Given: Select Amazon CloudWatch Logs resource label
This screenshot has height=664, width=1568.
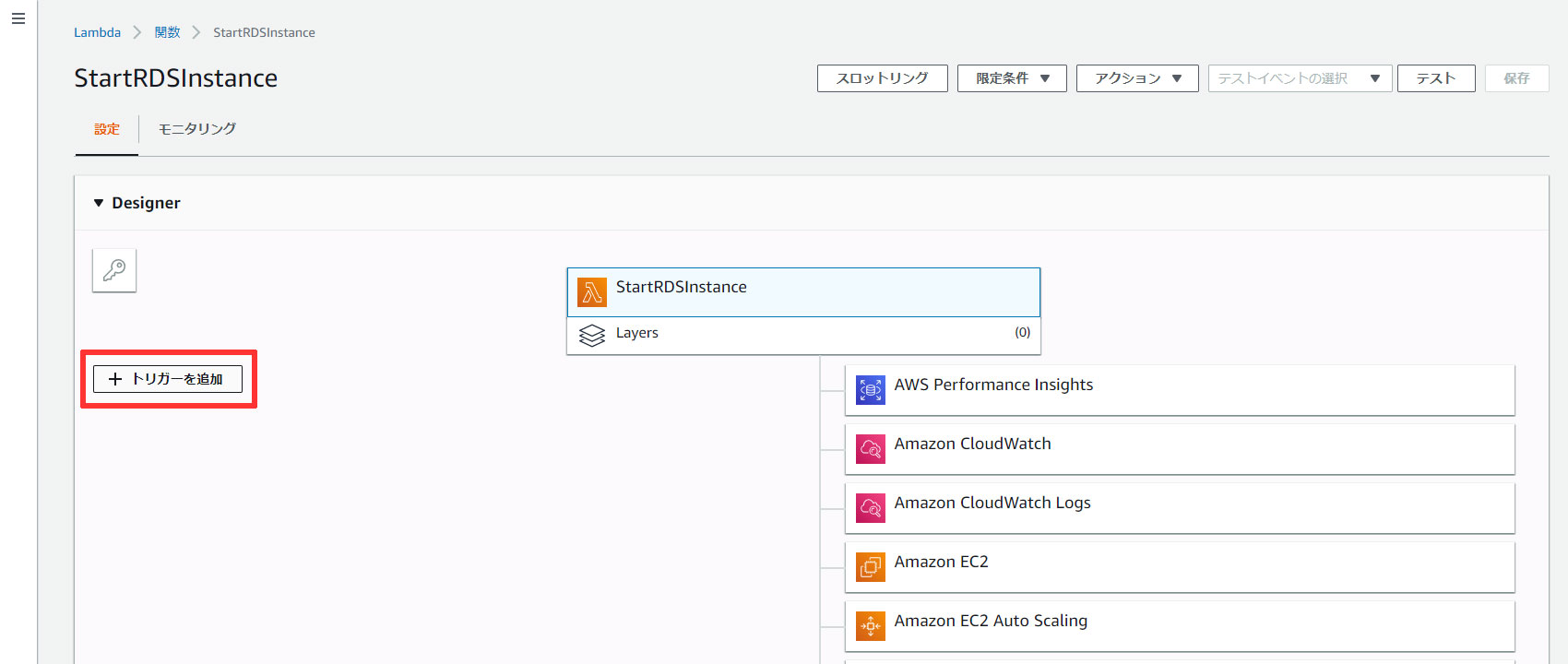Looking at the screenshot, I should [x=992, y=503].
